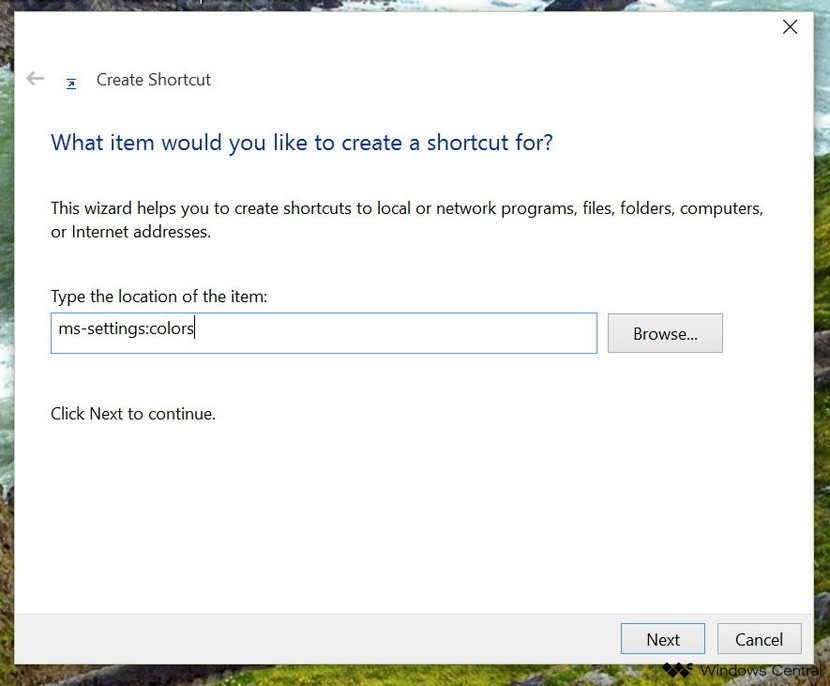
Task: Click the gray footer bar left of Next
Action: (x=300, y=640)
